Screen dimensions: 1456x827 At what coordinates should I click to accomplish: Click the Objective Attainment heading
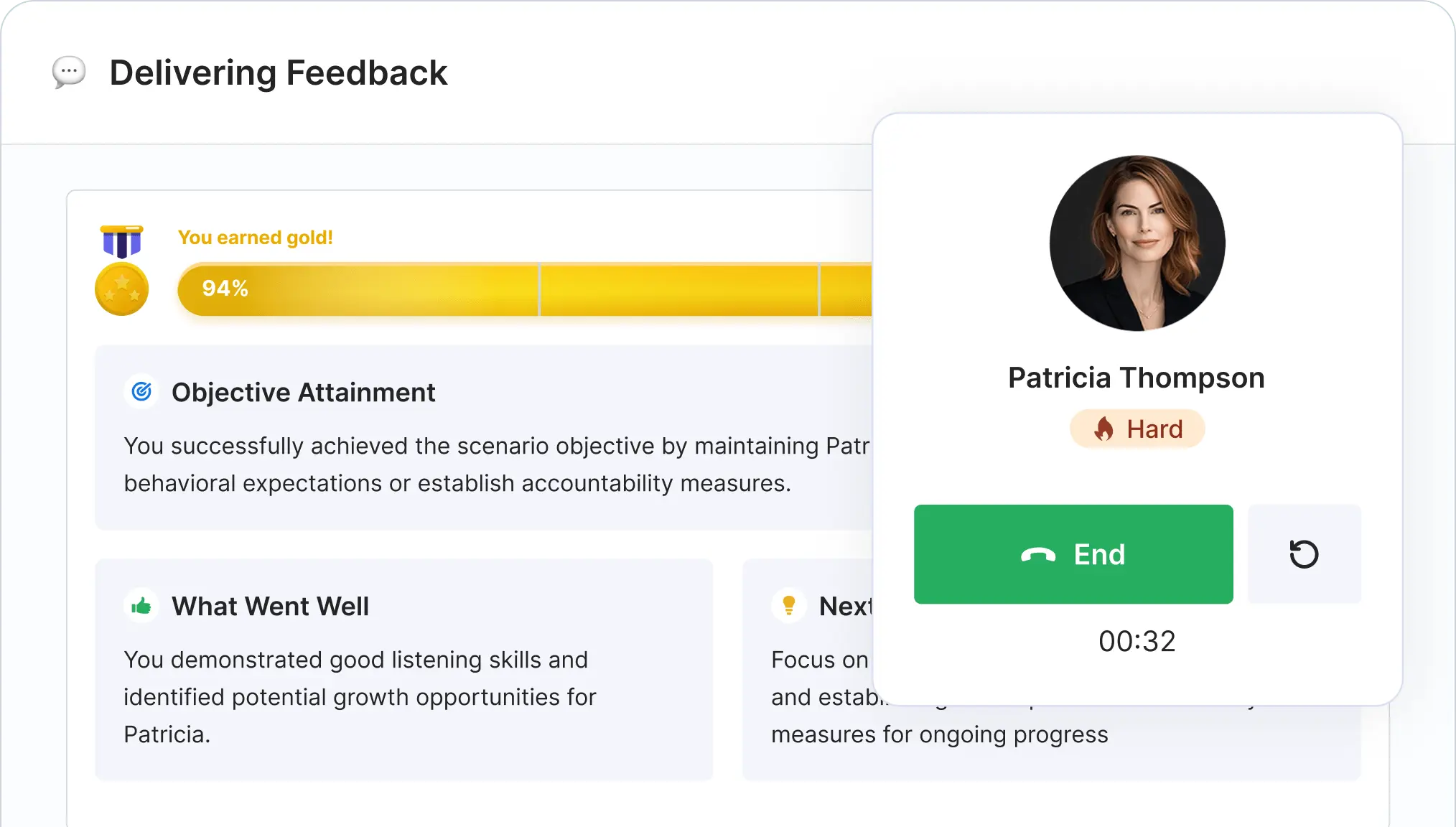pos(303,393)
